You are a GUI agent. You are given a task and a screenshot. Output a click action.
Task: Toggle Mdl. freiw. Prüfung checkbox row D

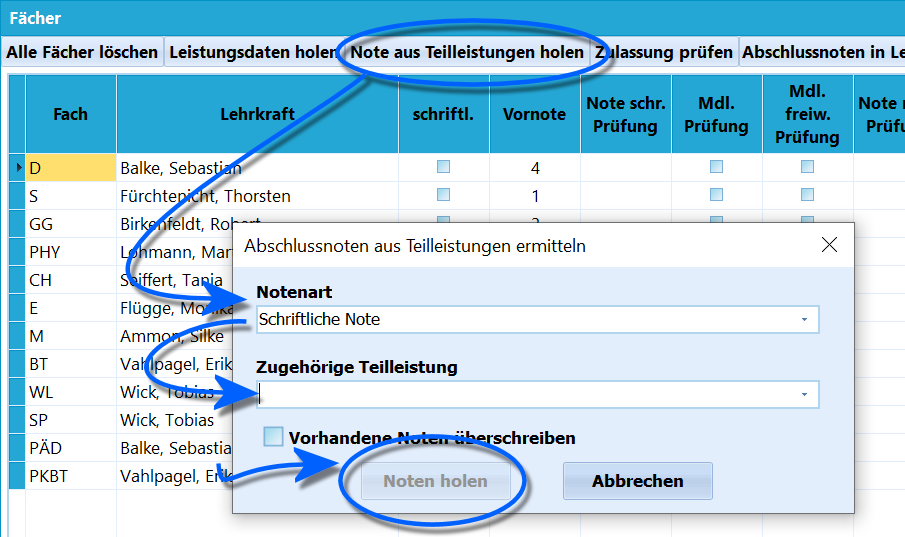pos(807,167)
